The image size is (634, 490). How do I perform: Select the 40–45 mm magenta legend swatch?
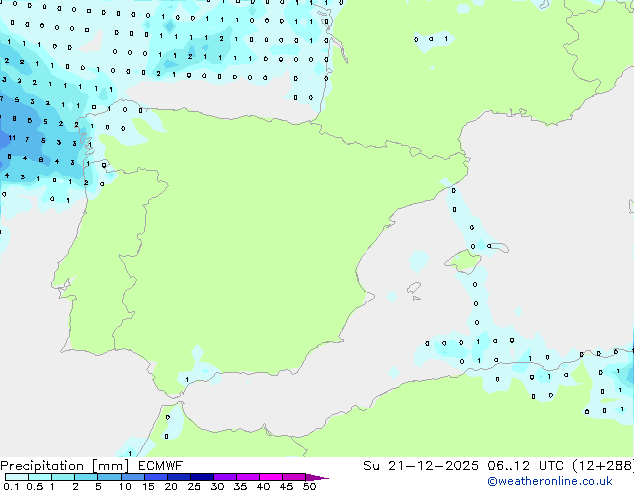pyautogui.click(x=271, y=477)
